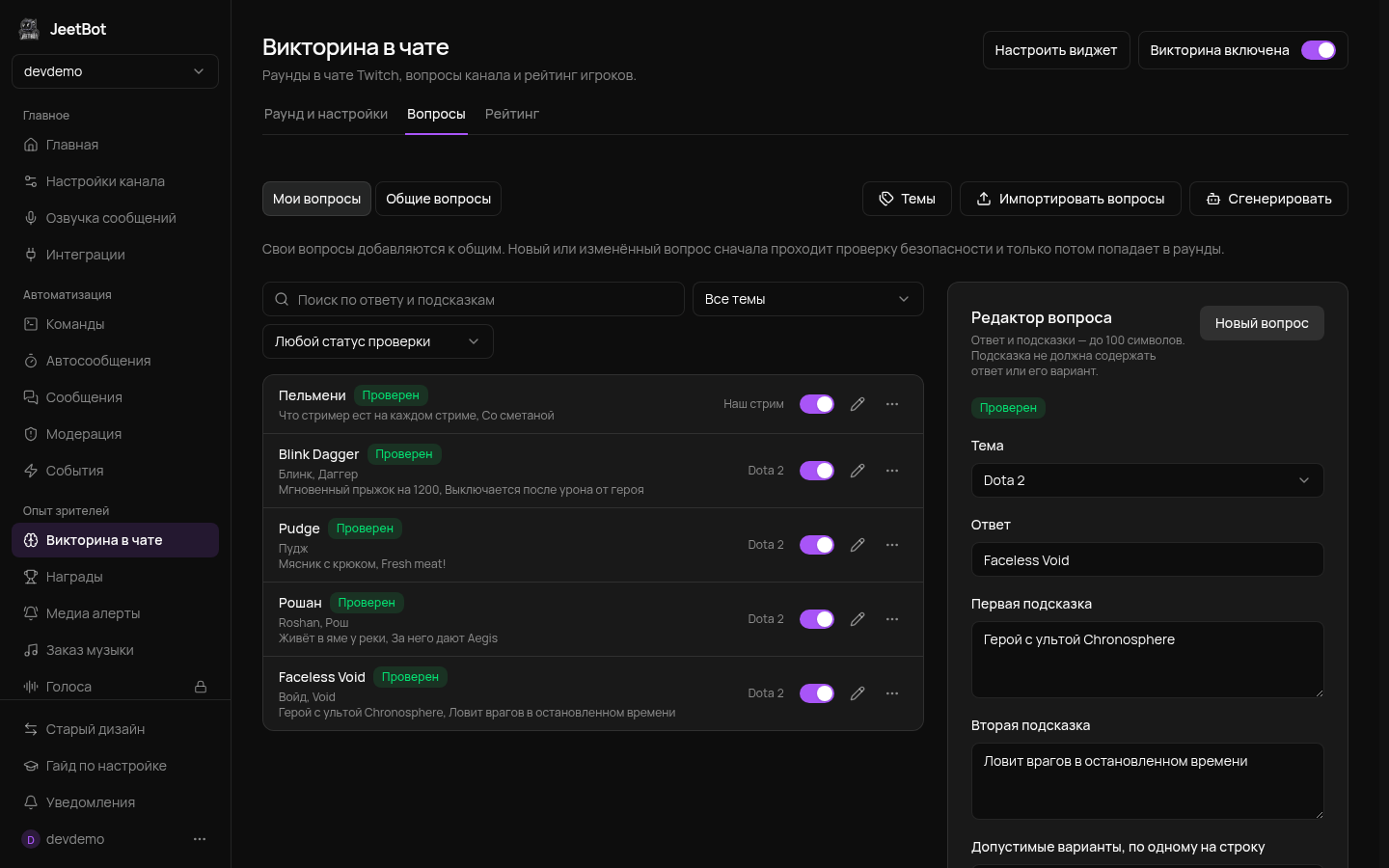Open Сообщения section in sidebar

(115, 397)
